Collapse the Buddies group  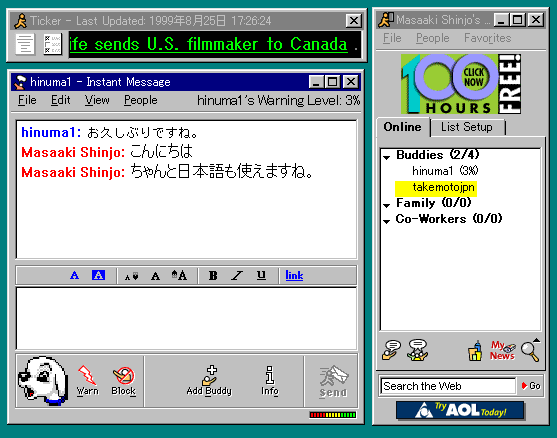coord(387,157)
